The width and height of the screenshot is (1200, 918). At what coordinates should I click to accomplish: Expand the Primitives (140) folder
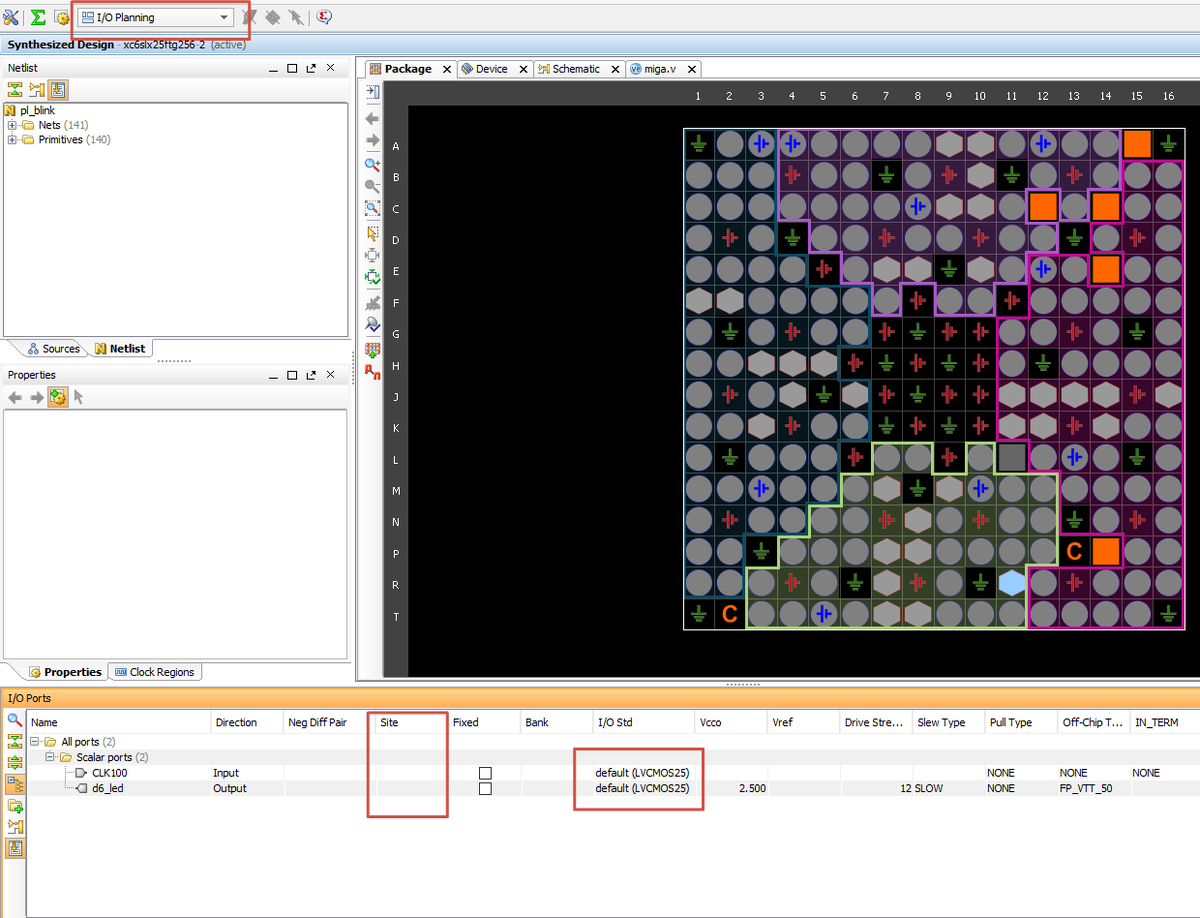[12, 140]
